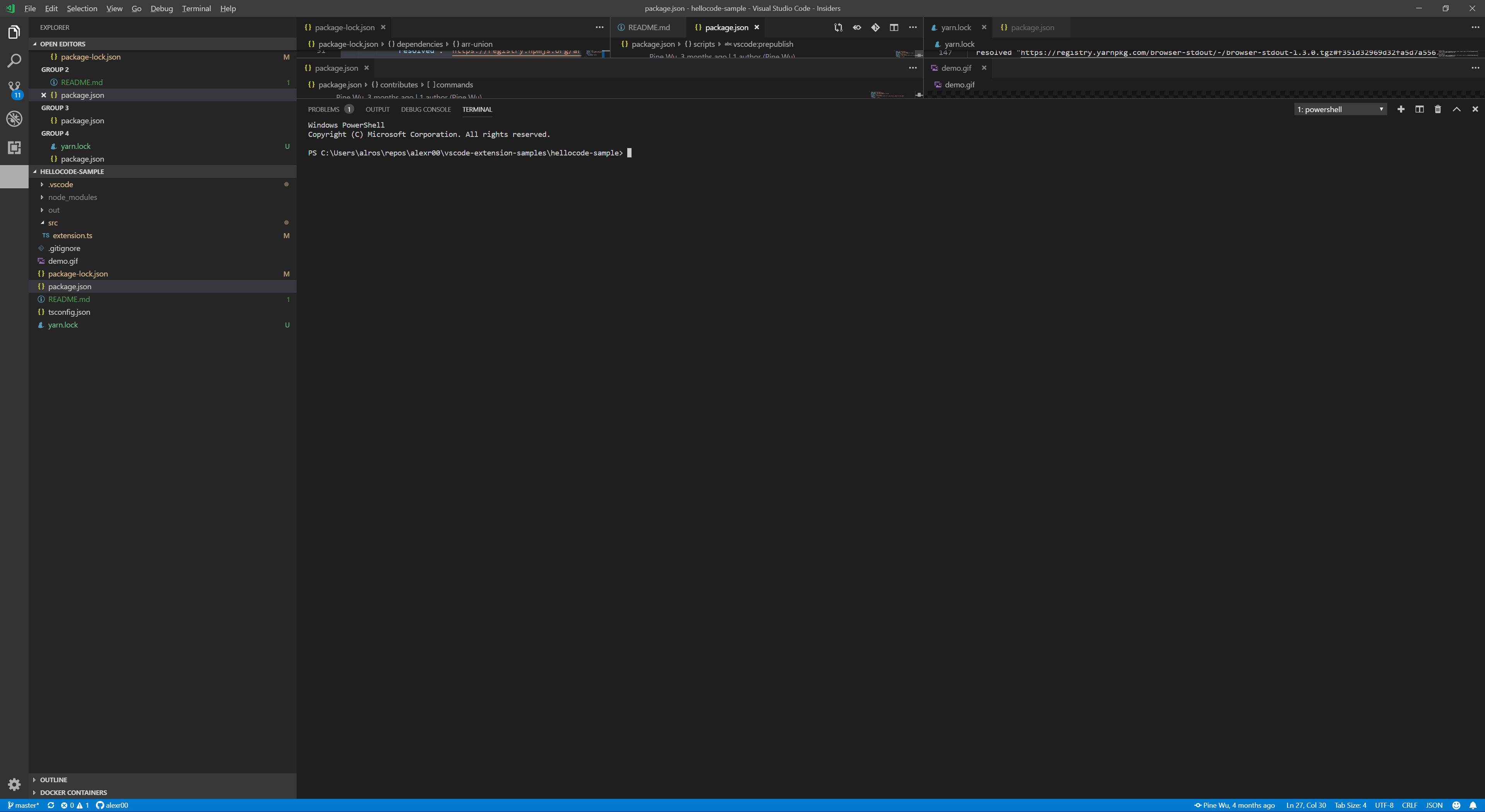Open the Search view in the activity bar
This screenshot has width=1485, height=812.
point(14,60)
